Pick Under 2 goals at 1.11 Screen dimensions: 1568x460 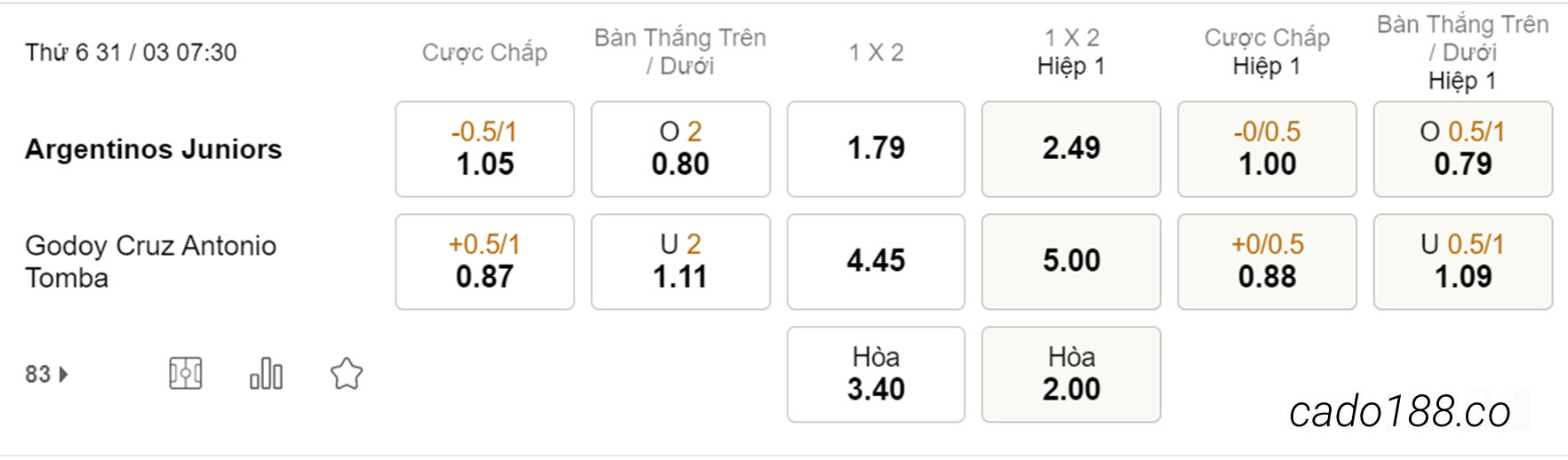coord(681,262)
